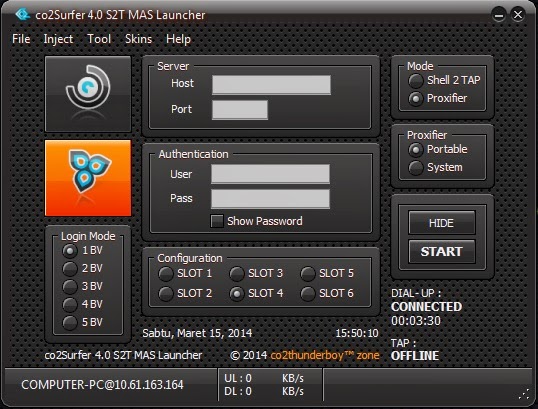Screen dimensions: 538x409
Task: Click the server Port input field
Action: pos(240,110)
